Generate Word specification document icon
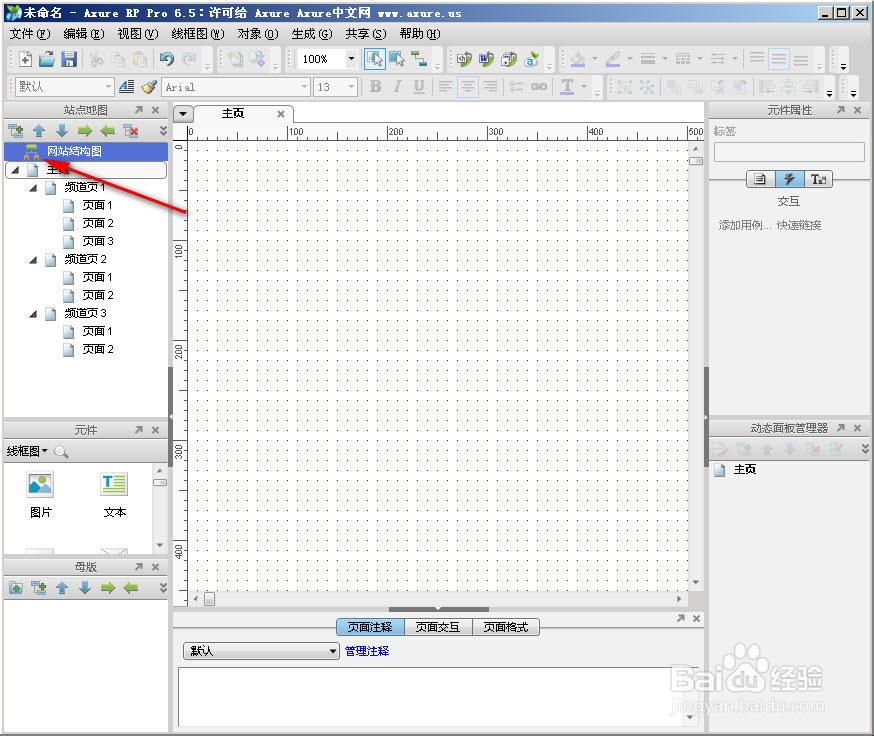The height and width of the screenshot is (736, 874). [x=486, y=59]
